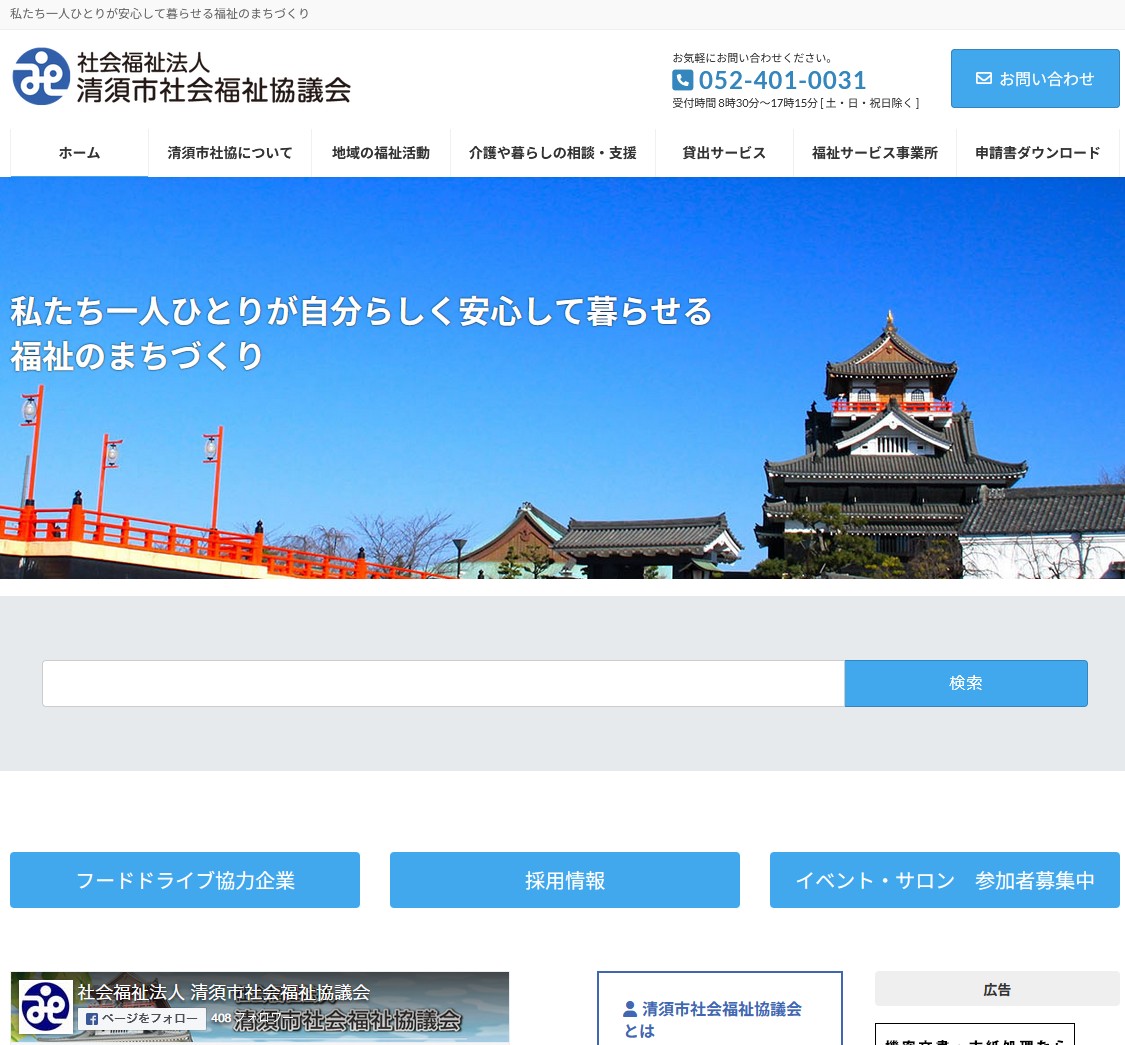Click the person icon beside 清須市社会福祉協議会とは
The image size is (1125, 1045).
(630, 1009)
